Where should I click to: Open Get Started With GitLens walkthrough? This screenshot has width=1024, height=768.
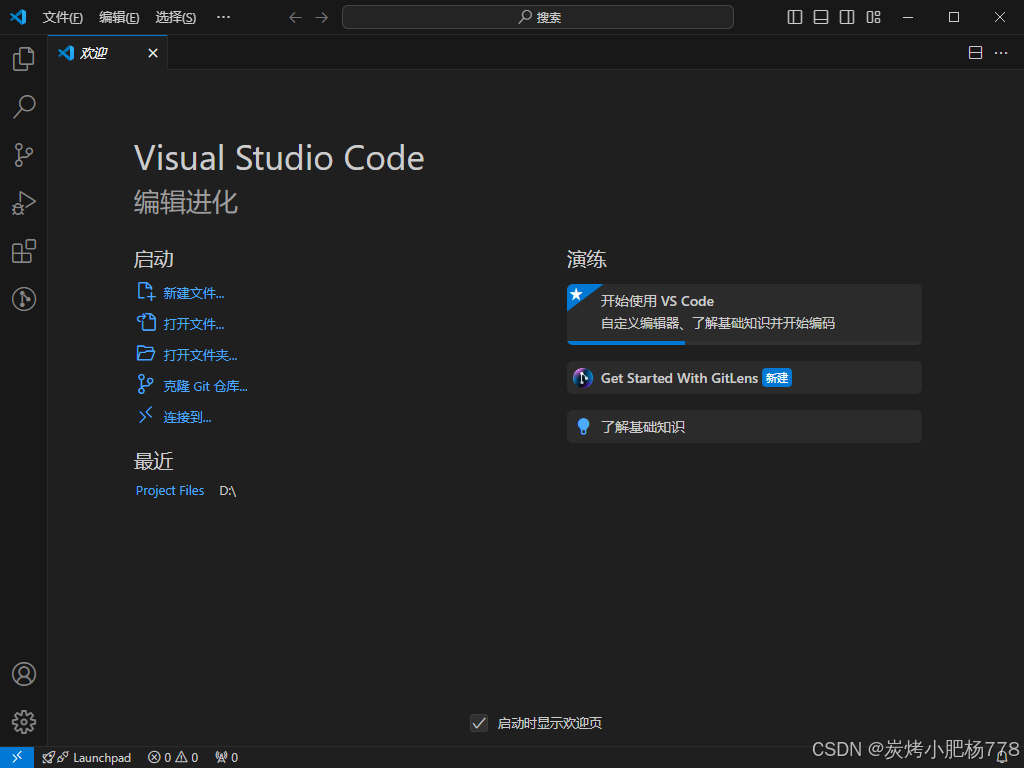(744, 377)
